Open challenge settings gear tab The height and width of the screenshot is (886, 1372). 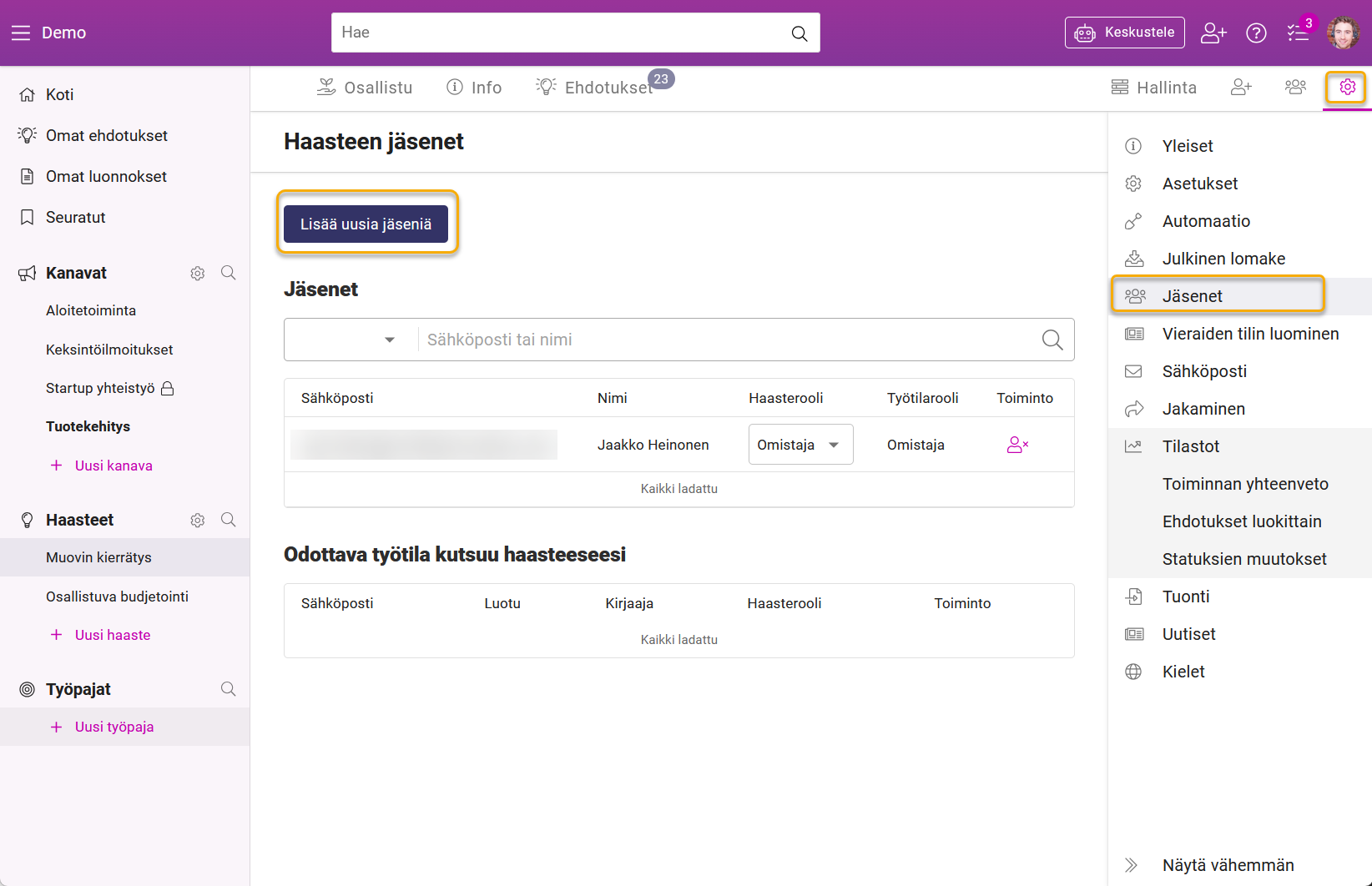click(1347, 87)
